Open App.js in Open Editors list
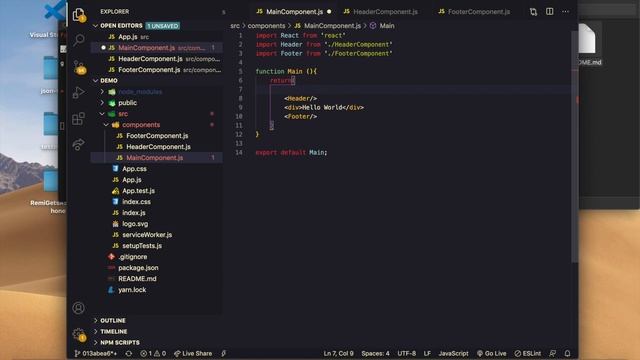 (x=157, y=37)
